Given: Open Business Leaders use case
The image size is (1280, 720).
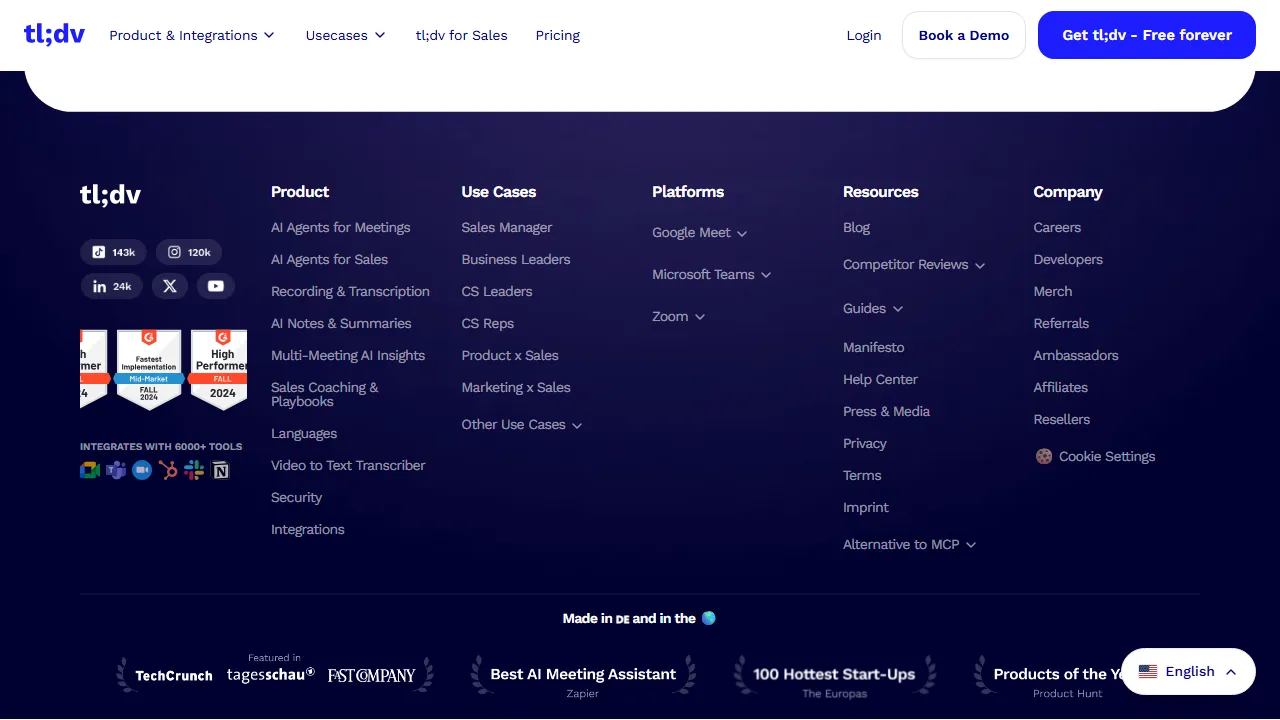Looking at the screenshot, I should [516, 259].
